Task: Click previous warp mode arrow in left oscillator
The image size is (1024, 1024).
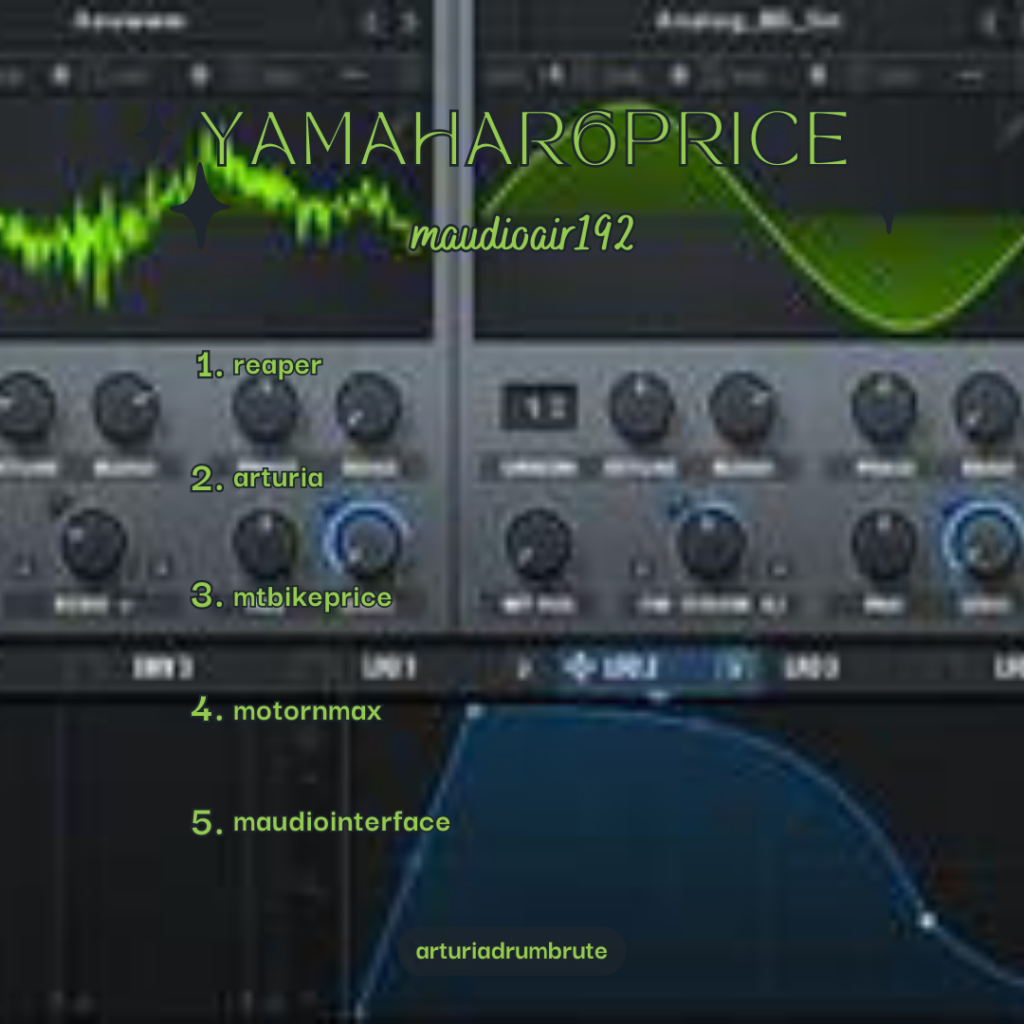Action: point(25,567)
